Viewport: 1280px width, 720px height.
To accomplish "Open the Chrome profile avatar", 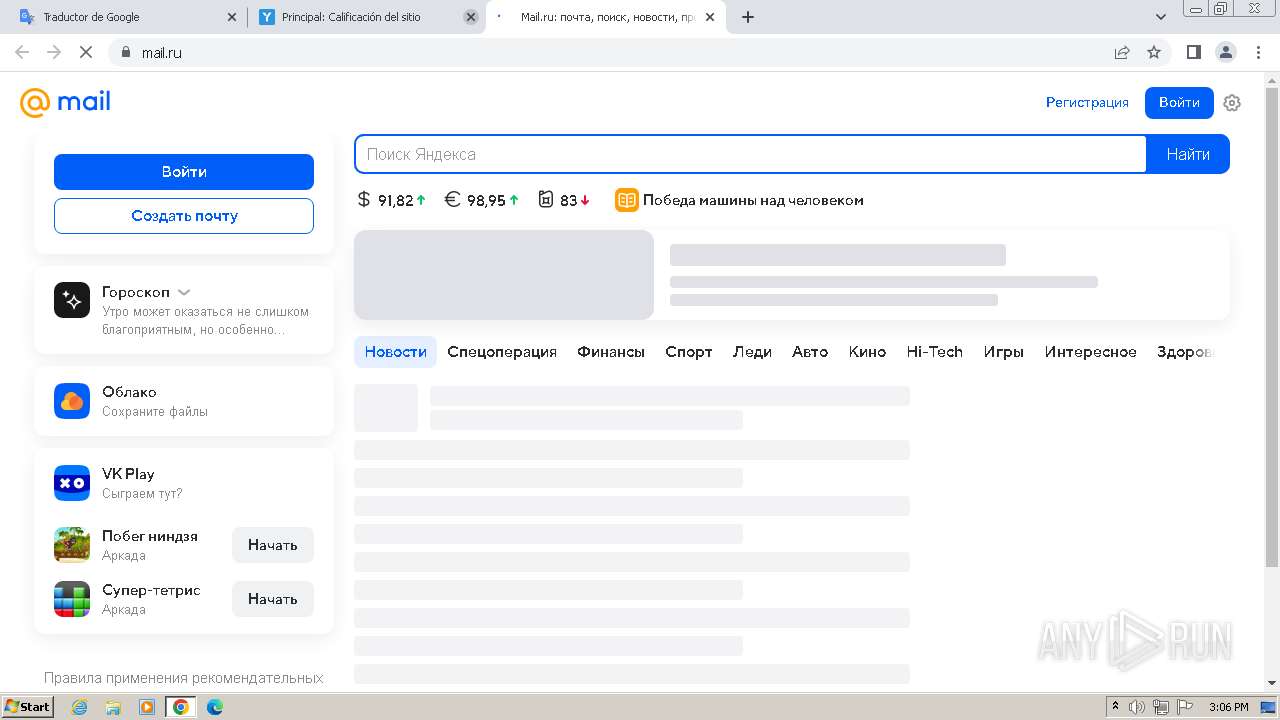I will pyautogui.click(x=1225, y=52).
